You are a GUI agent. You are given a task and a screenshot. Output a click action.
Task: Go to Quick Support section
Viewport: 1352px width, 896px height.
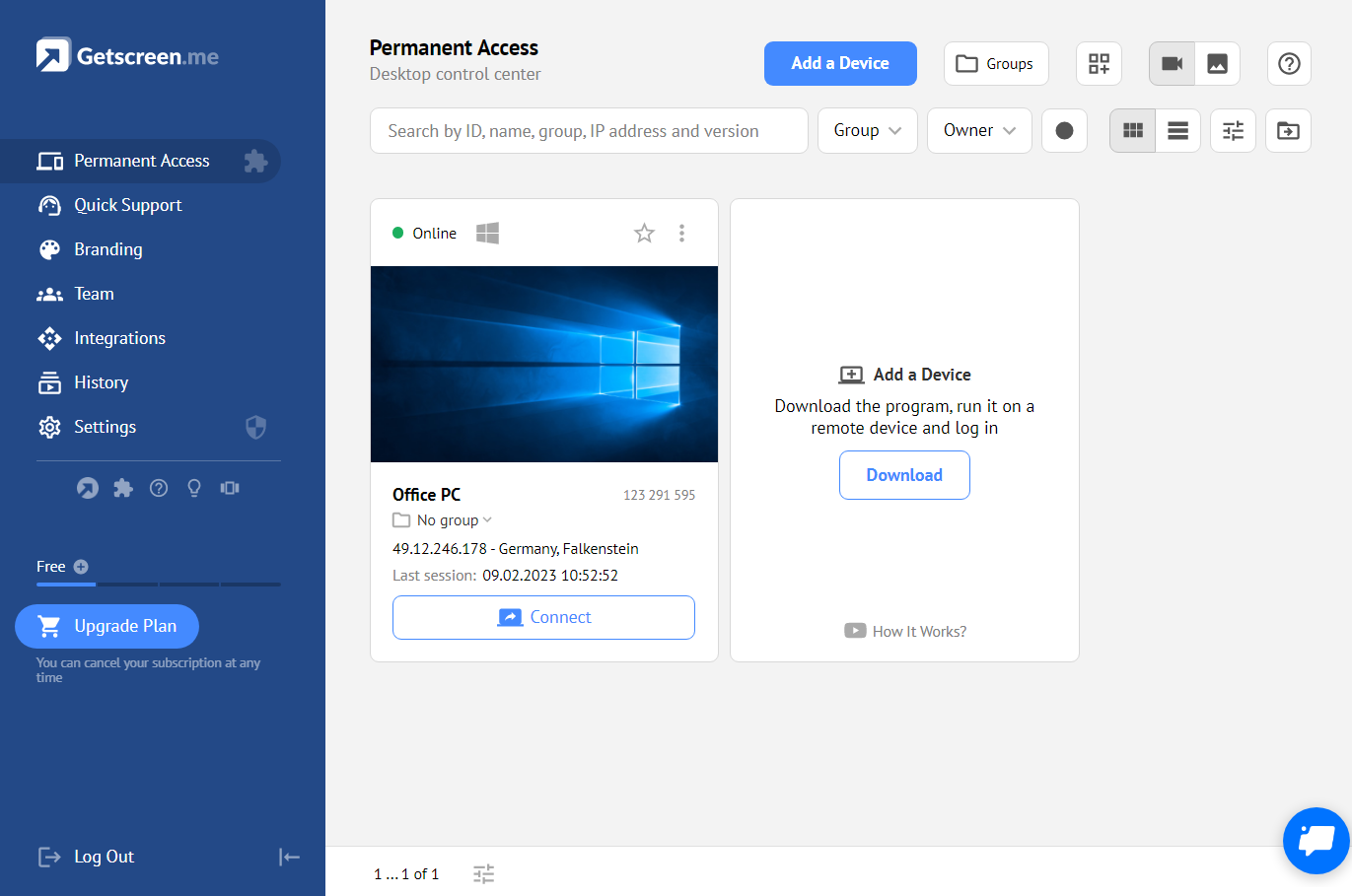pyautogui.click(x=127, y=205)
